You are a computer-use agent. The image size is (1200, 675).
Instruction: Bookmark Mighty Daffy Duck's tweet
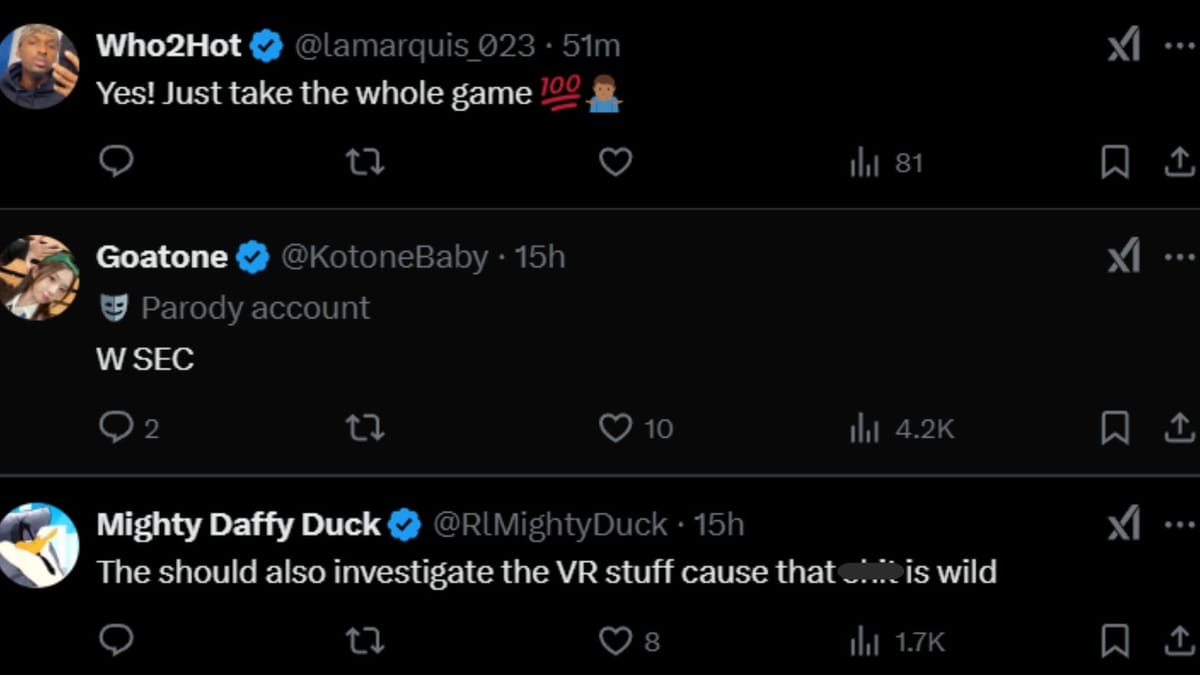[x=1115, y=640]
